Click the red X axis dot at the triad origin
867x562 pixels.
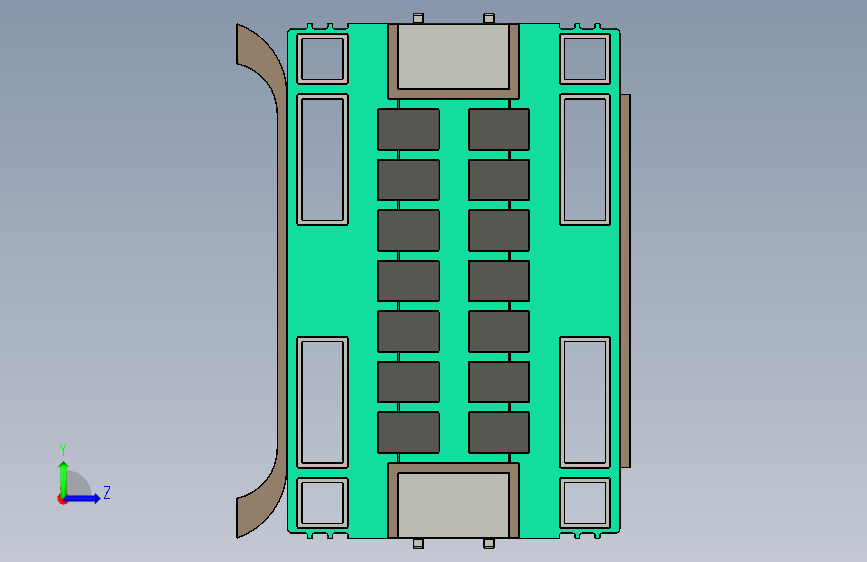click(x=62, y=499)
